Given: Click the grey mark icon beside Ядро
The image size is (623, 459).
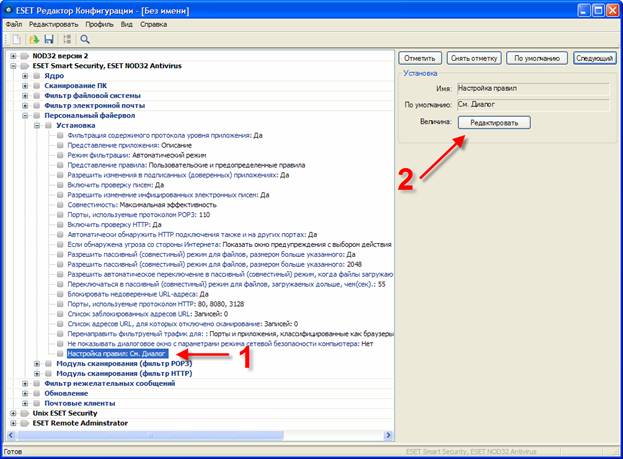Looking at the screenshot, I should [37, 76].
